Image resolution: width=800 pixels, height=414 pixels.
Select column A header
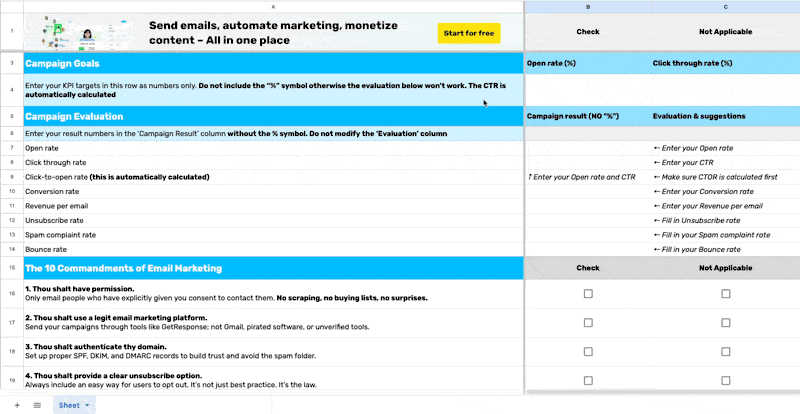272,6
